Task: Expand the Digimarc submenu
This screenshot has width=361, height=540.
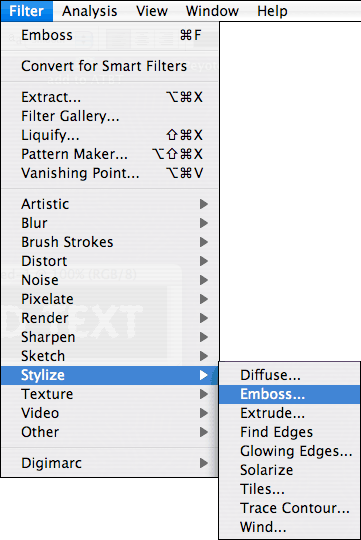Action: (110, 463)
